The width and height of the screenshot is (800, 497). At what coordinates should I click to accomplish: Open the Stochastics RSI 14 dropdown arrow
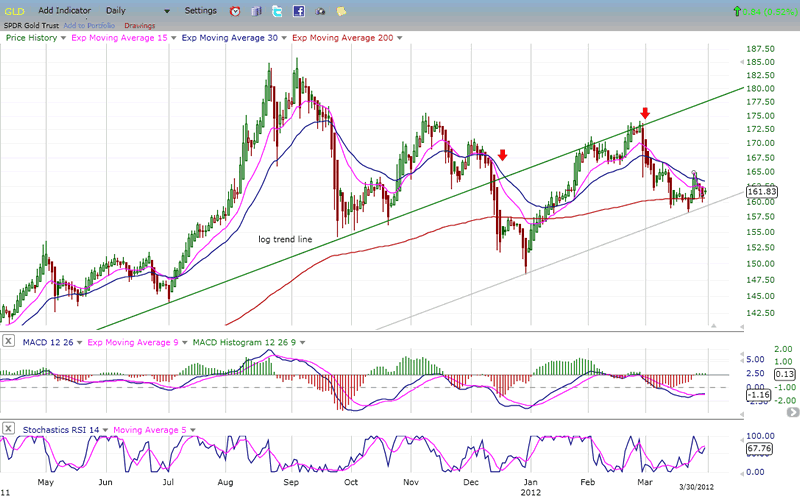tap(106, 430)
